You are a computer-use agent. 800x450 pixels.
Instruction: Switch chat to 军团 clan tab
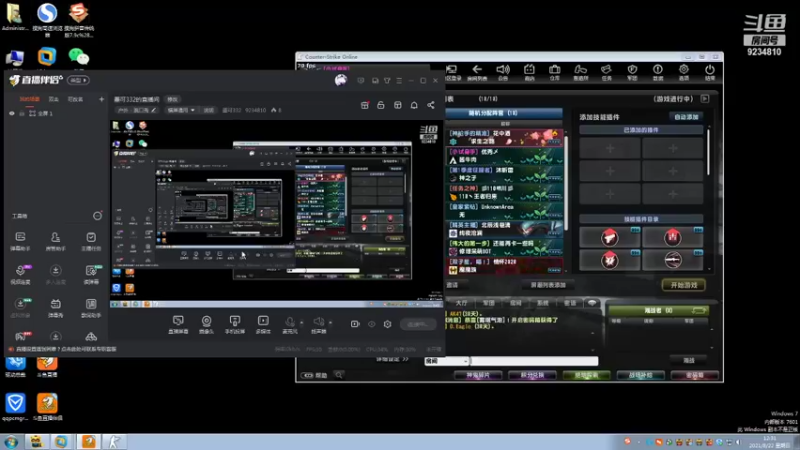[488, 303]
